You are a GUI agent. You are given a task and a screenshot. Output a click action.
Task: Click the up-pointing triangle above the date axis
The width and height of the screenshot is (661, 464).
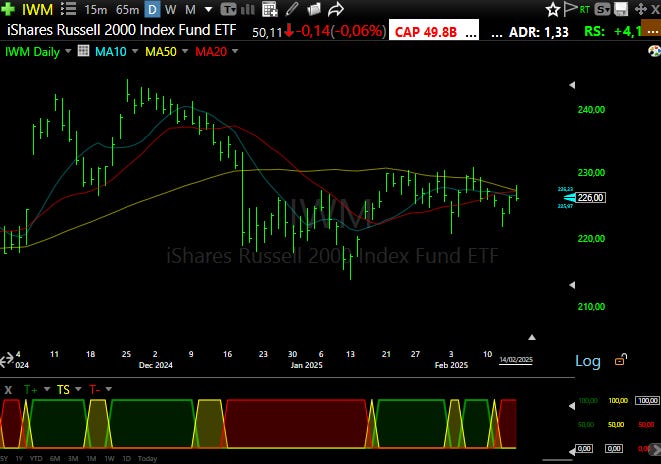pyautogui.click(x=532, y=337)
